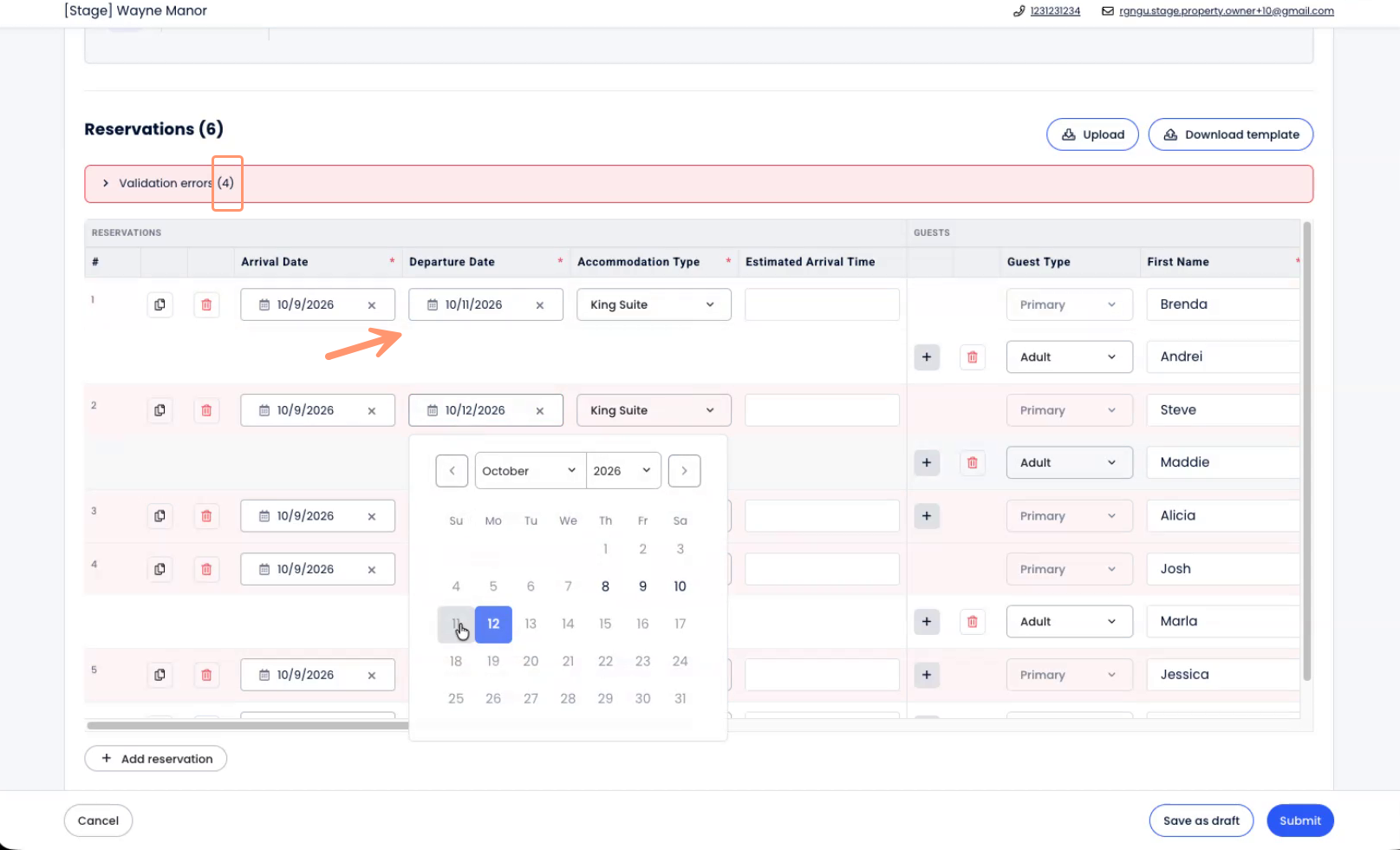
Task: Remove guest Andrei with trash icon
Action: pyautogui.click(x=973, y=357)
